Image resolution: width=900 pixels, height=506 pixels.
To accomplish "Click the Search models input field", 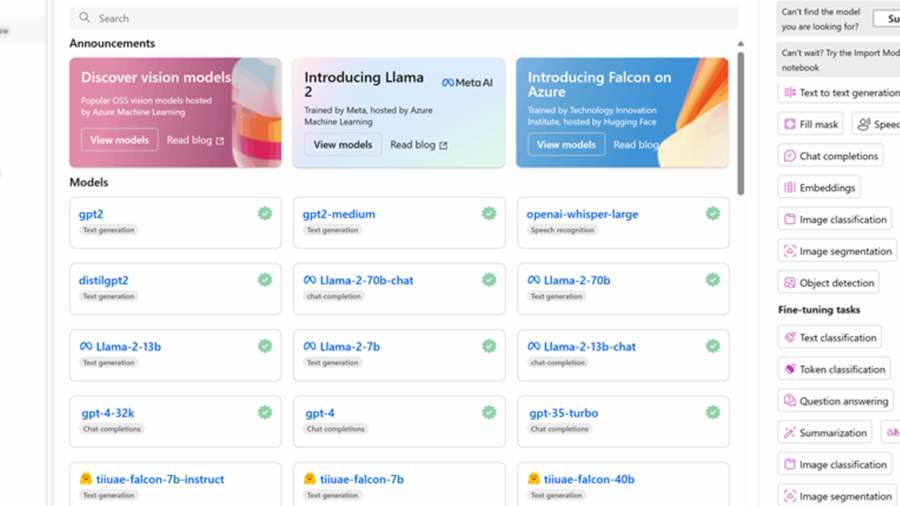I will click(404, 18).
